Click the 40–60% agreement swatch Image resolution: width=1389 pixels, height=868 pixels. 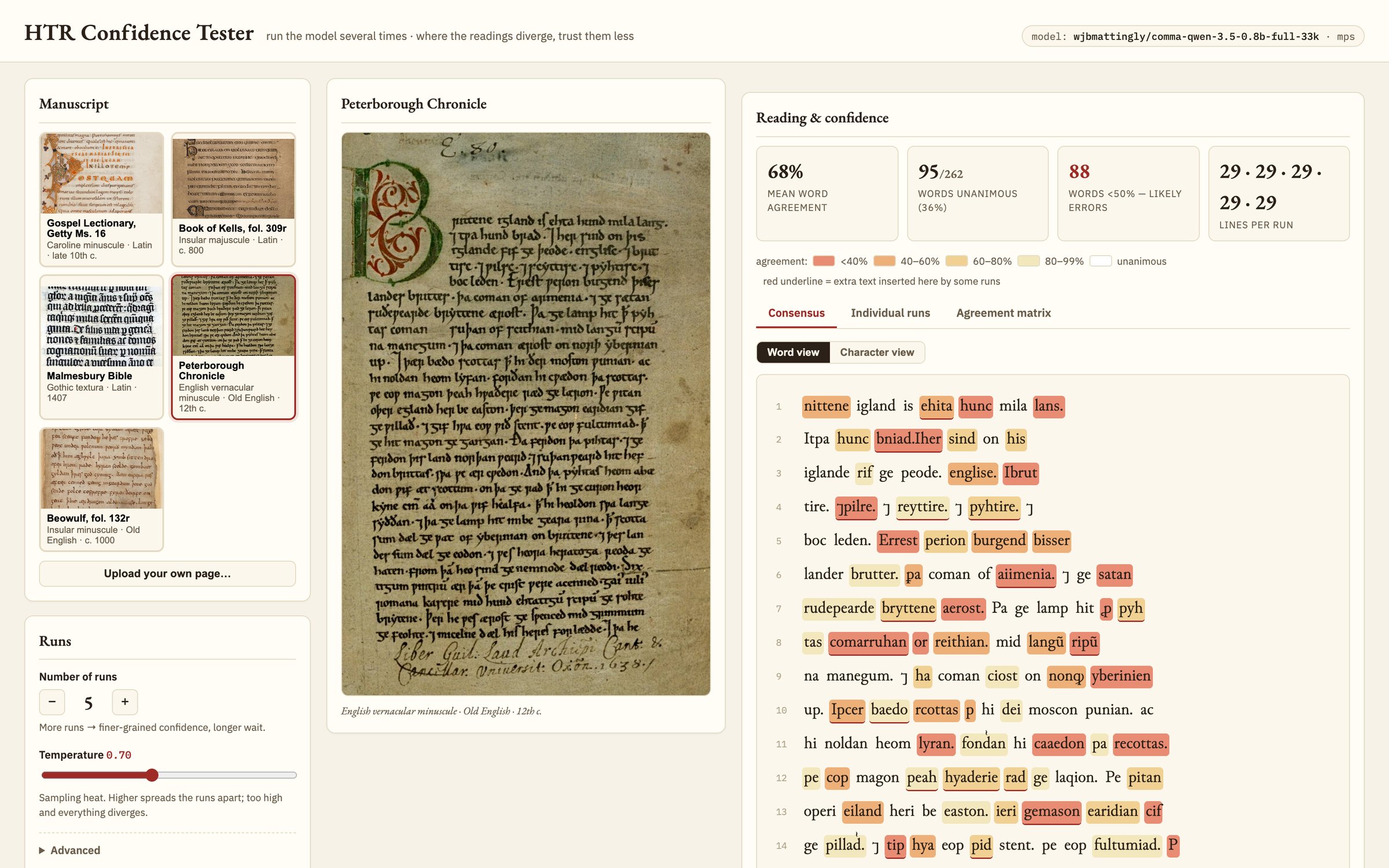point(884,261)
